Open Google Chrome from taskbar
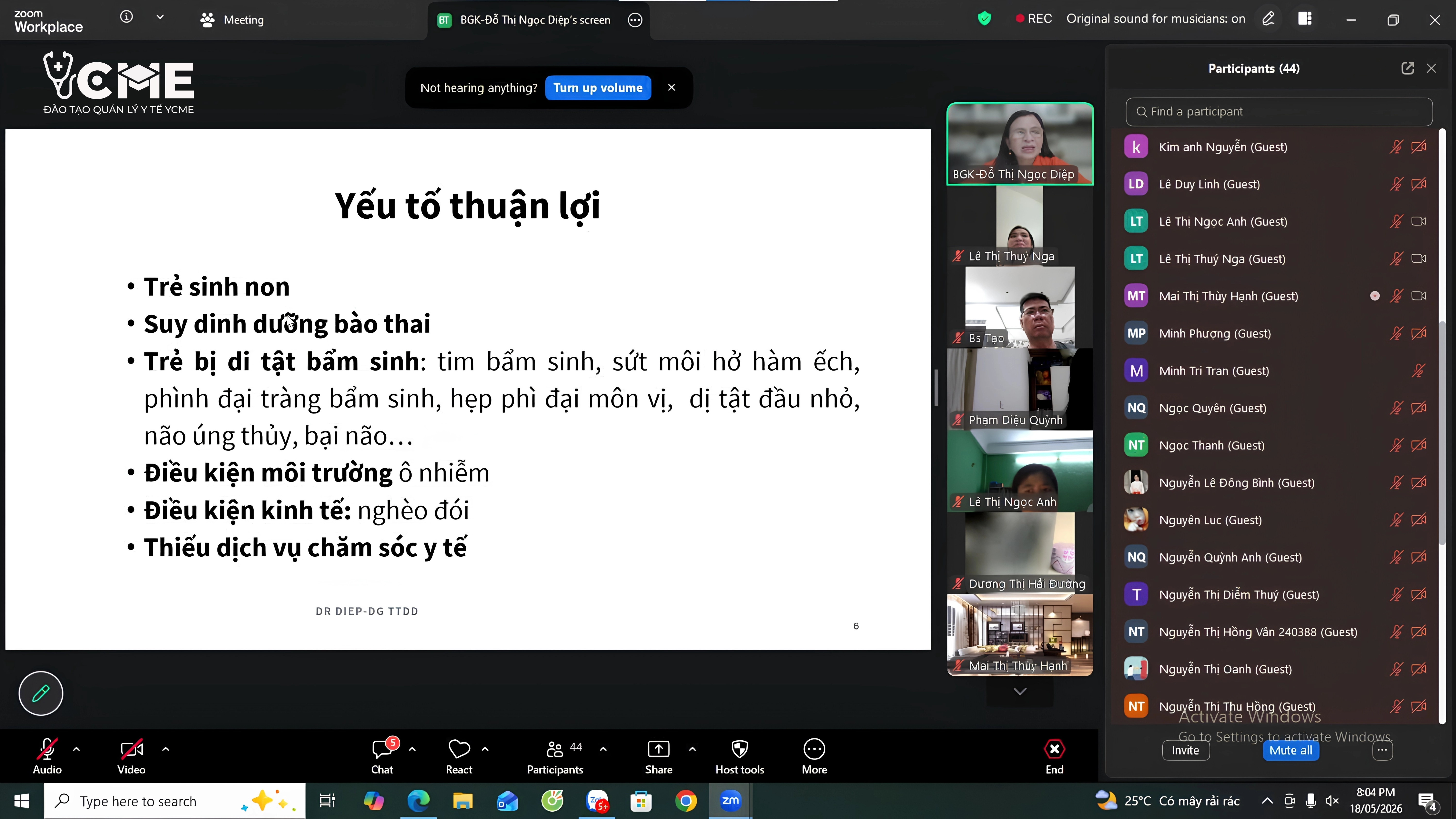This screenshot has height=819, width=1456. coord(686,801)
